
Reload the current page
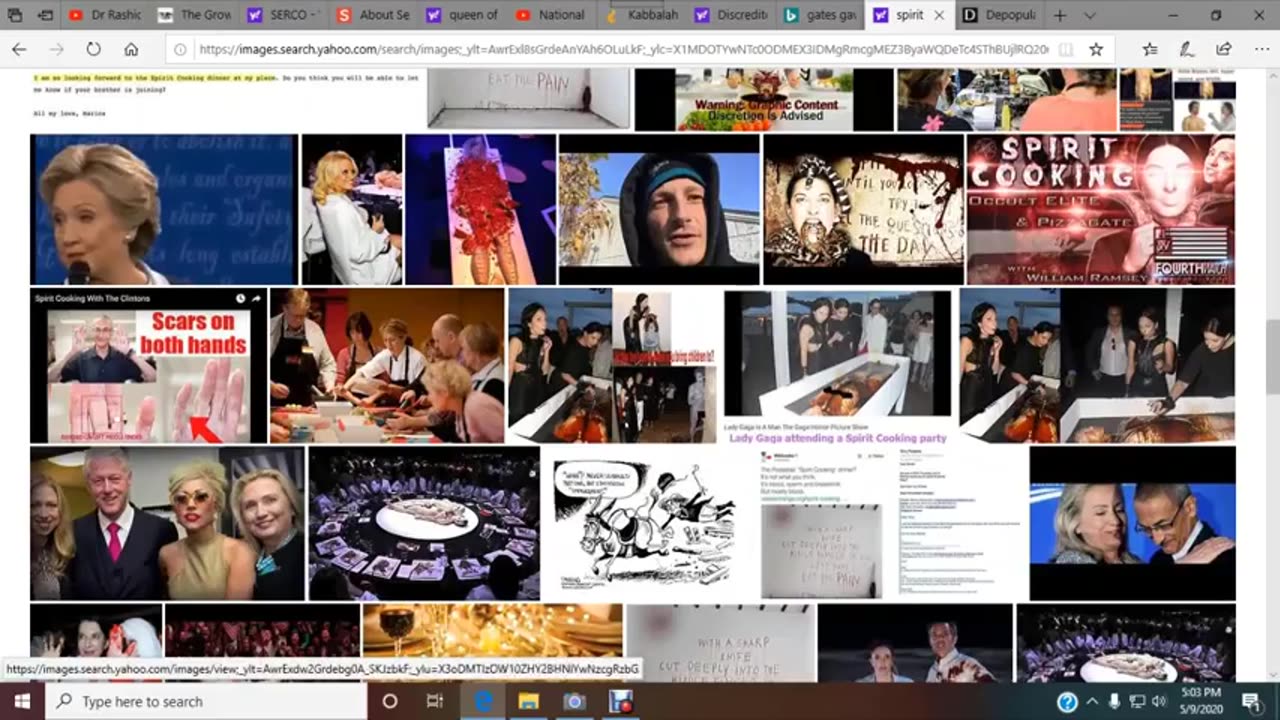click(x=93, y=49)
